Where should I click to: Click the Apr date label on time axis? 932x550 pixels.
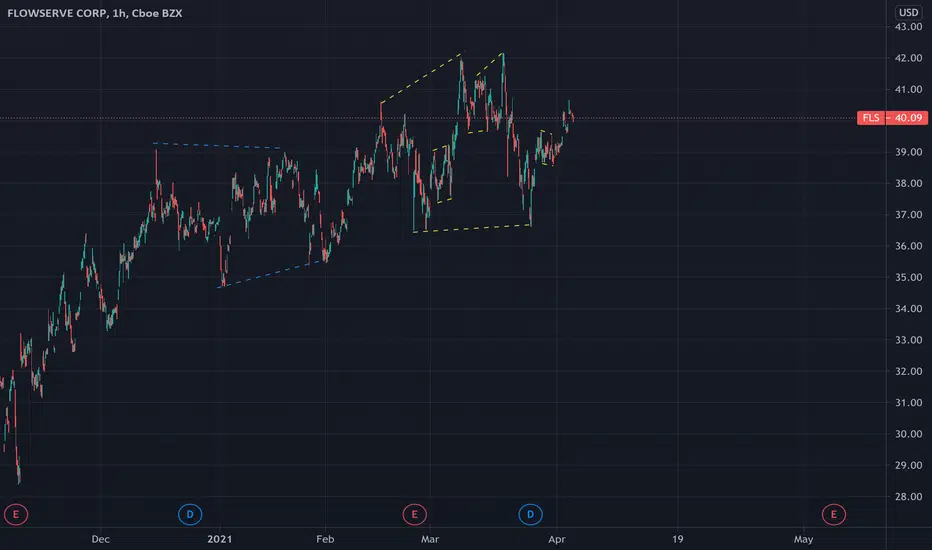coord(556,539)
